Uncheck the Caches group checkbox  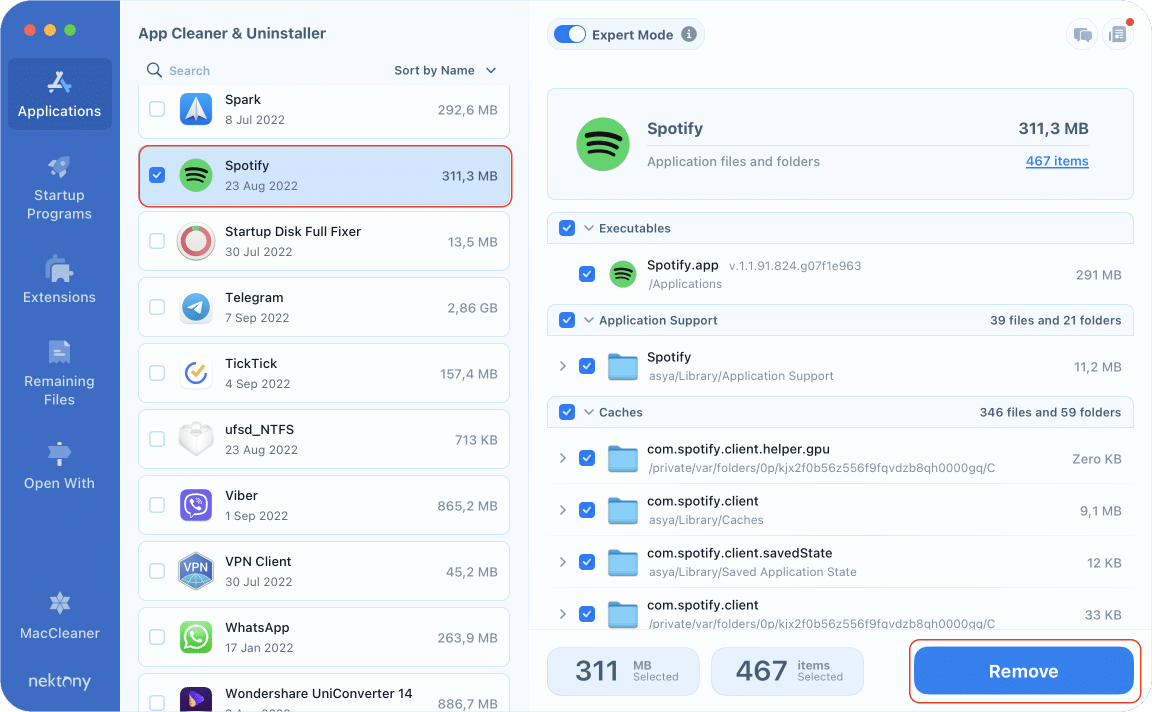coord(567,411)
